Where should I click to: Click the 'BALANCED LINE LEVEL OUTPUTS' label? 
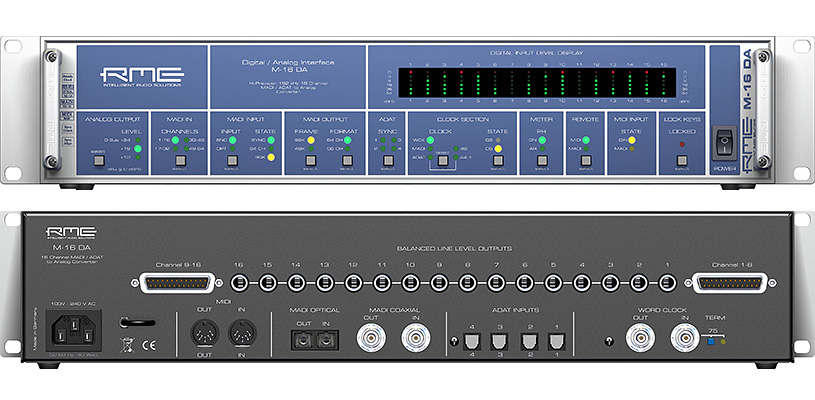[x=454, y=249]
